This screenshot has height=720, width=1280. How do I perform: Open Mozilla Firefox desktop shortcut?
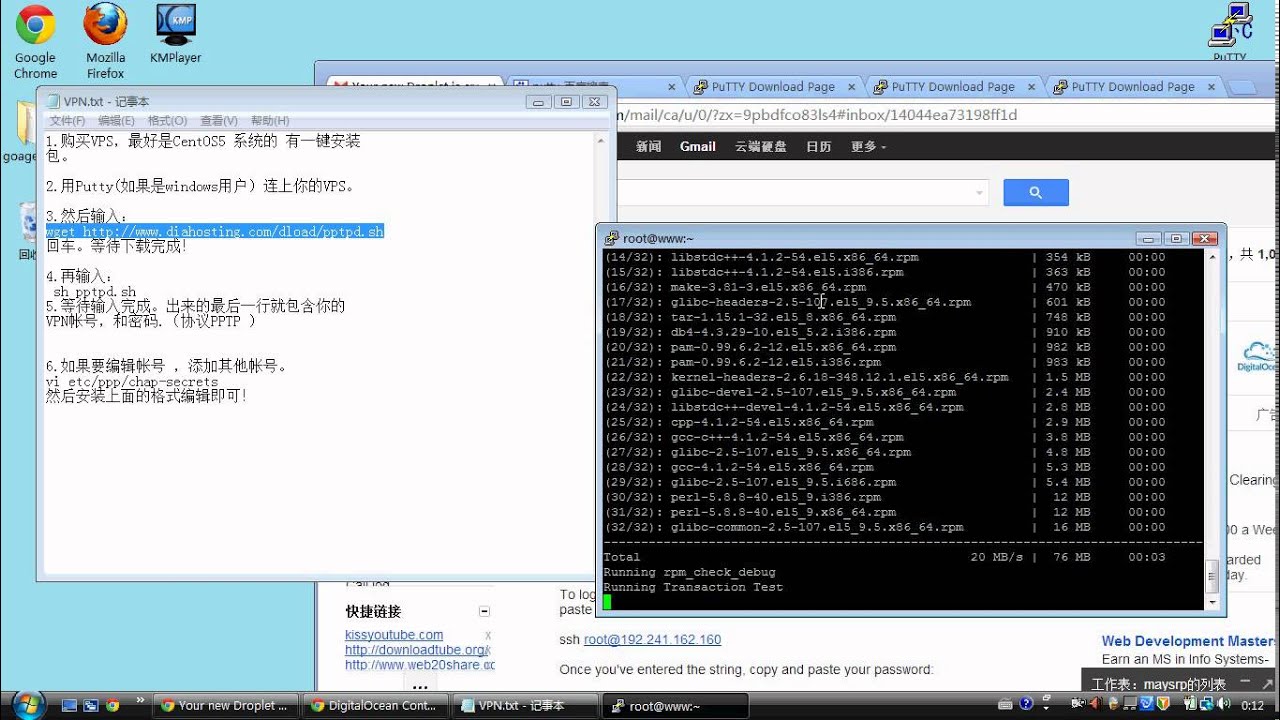[x=105, y=42]
